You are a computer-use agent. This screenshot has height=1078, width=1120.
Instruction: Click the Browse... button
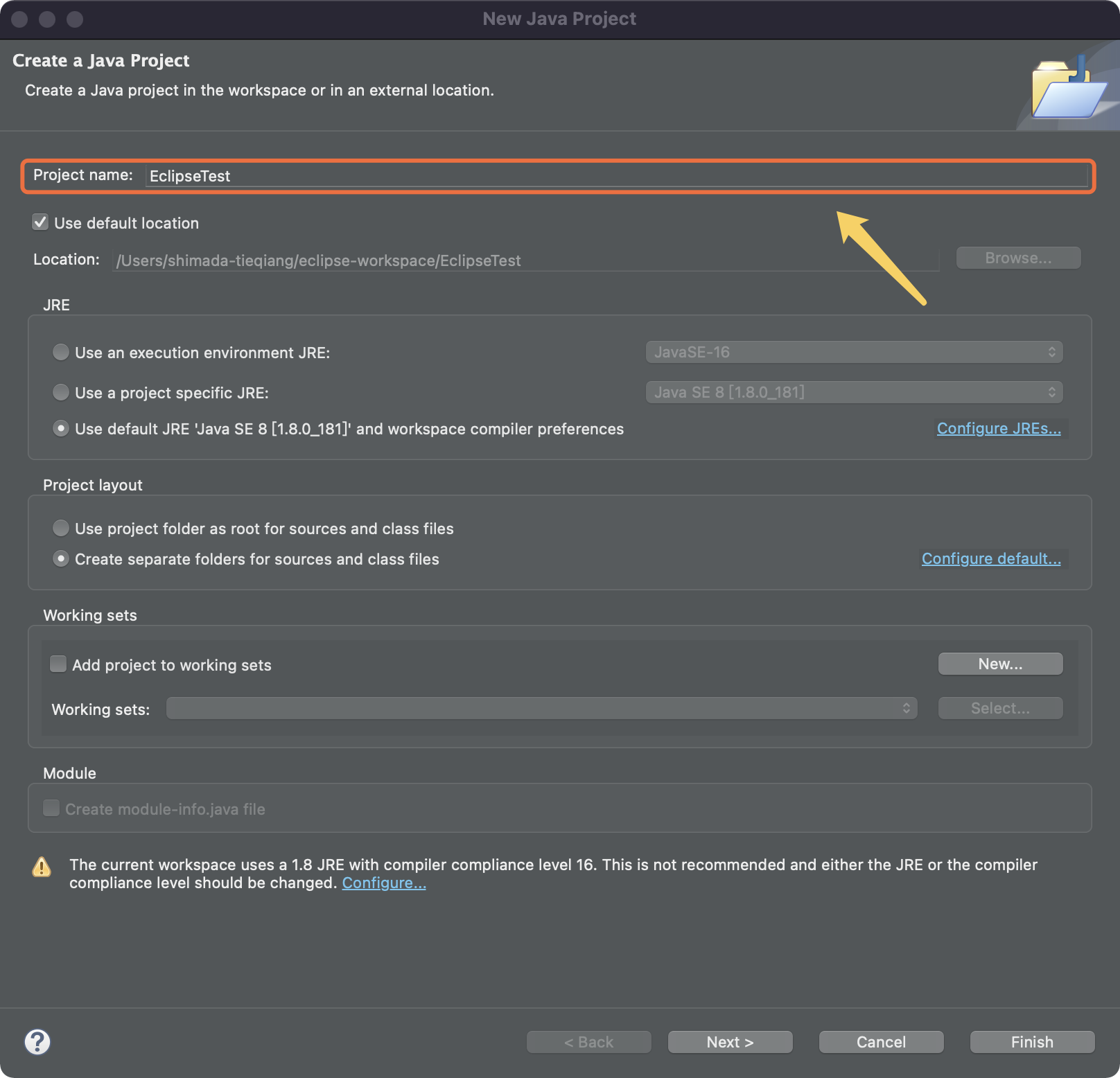1018,258
